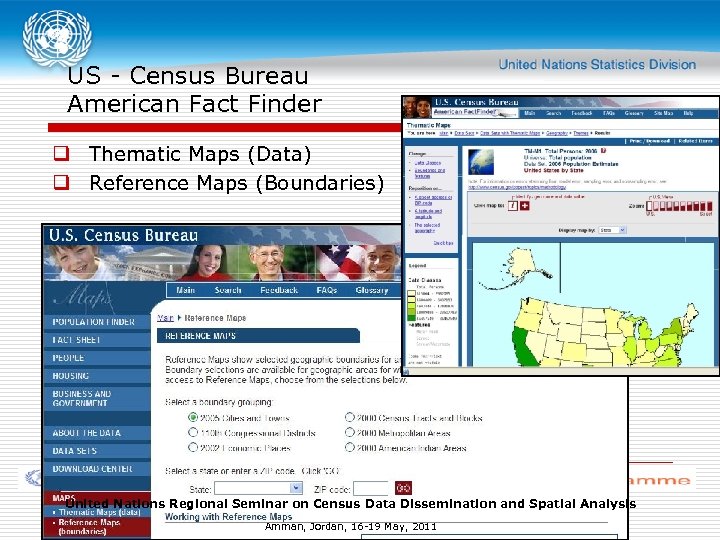720x540 pixels.
Task: Click the United Nations emblem logo
Action: [57, 39]
